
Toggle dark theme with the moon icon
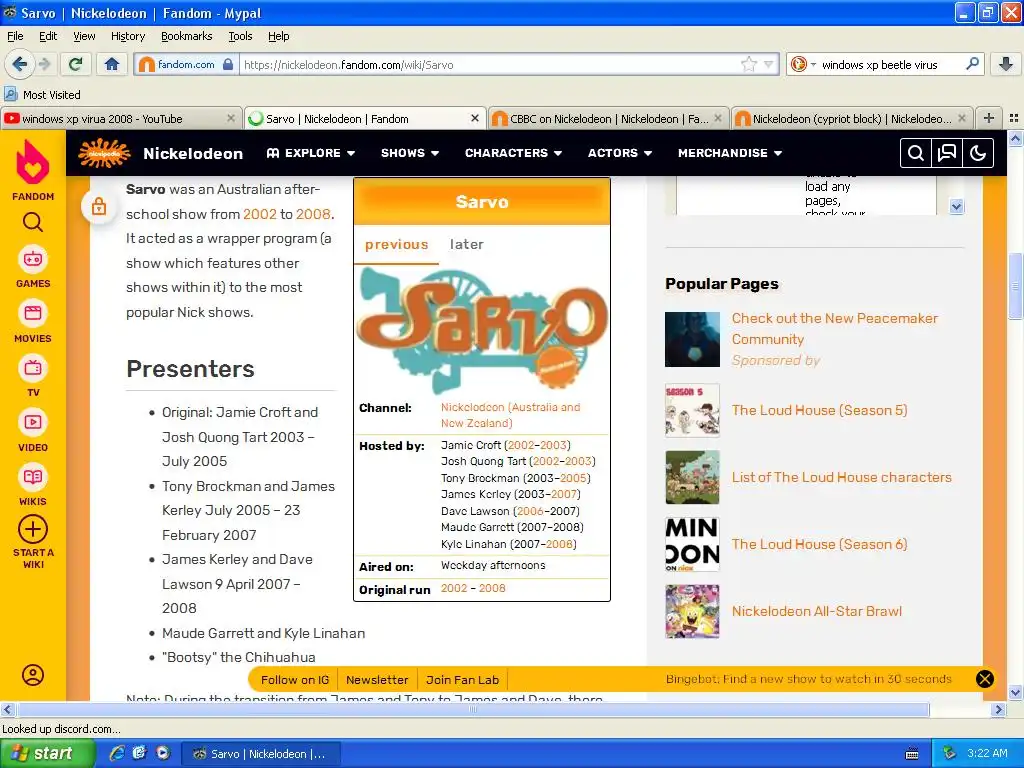pos(978,153)
